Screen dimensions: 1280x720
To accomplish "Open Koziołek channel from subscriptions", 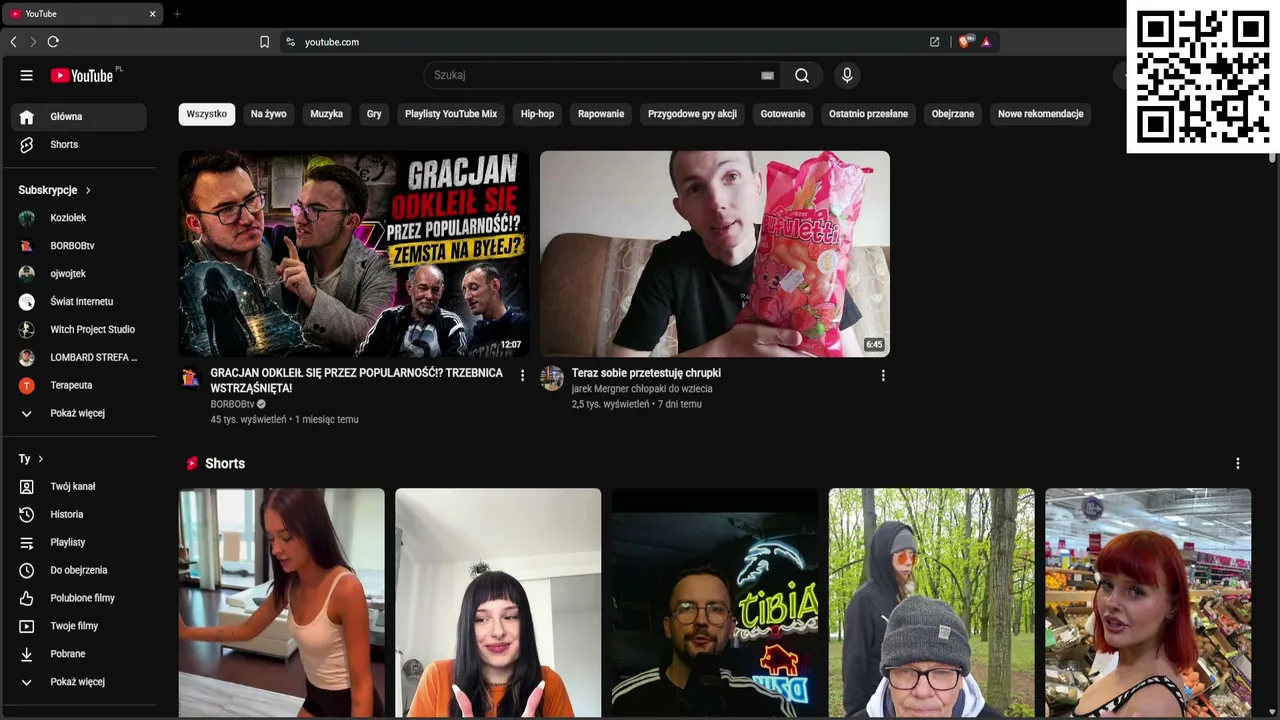I will pyautogui.click(x=78, y=218).
